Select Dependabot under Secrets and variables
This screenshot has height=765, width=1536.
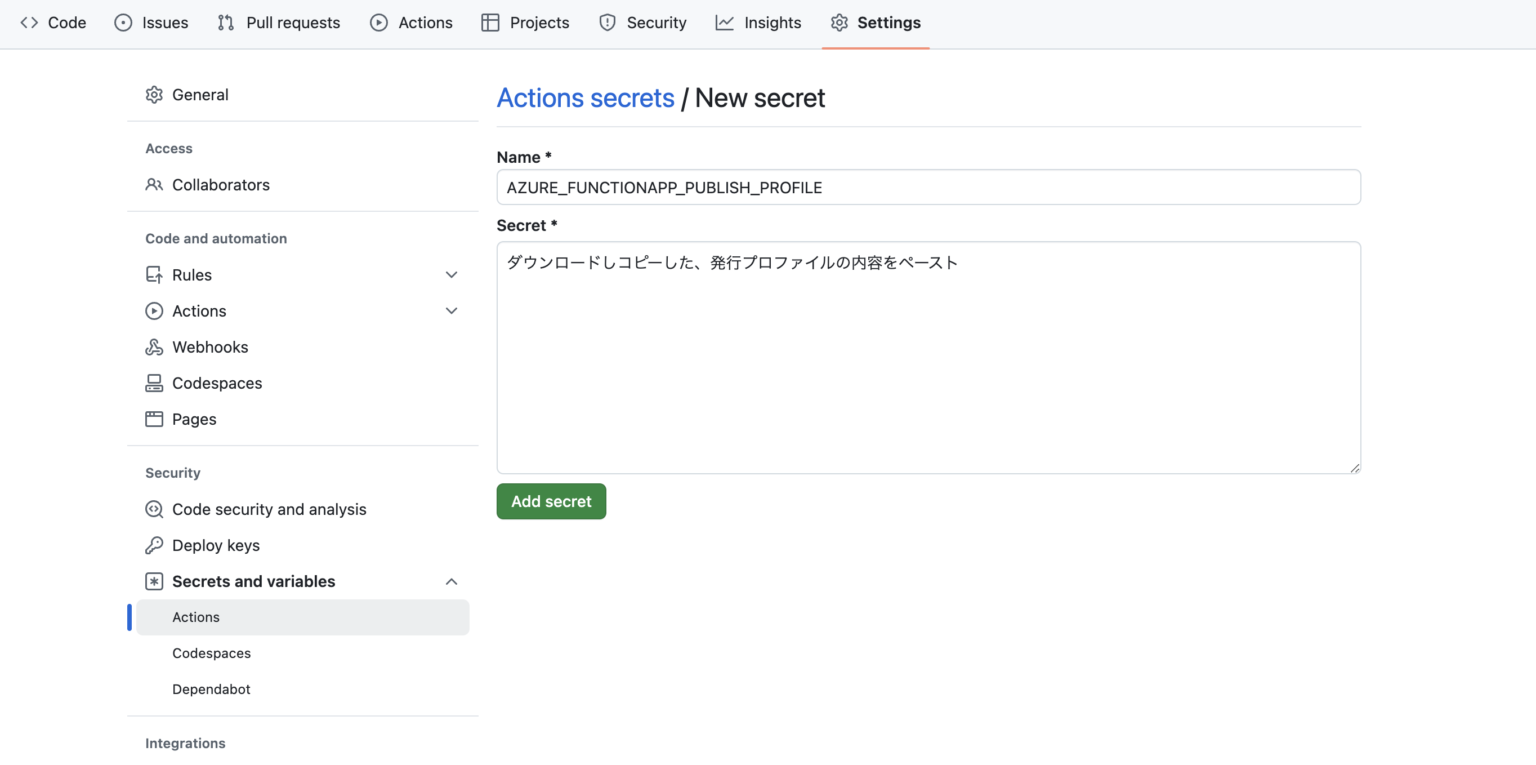click(x=211, y=689)
